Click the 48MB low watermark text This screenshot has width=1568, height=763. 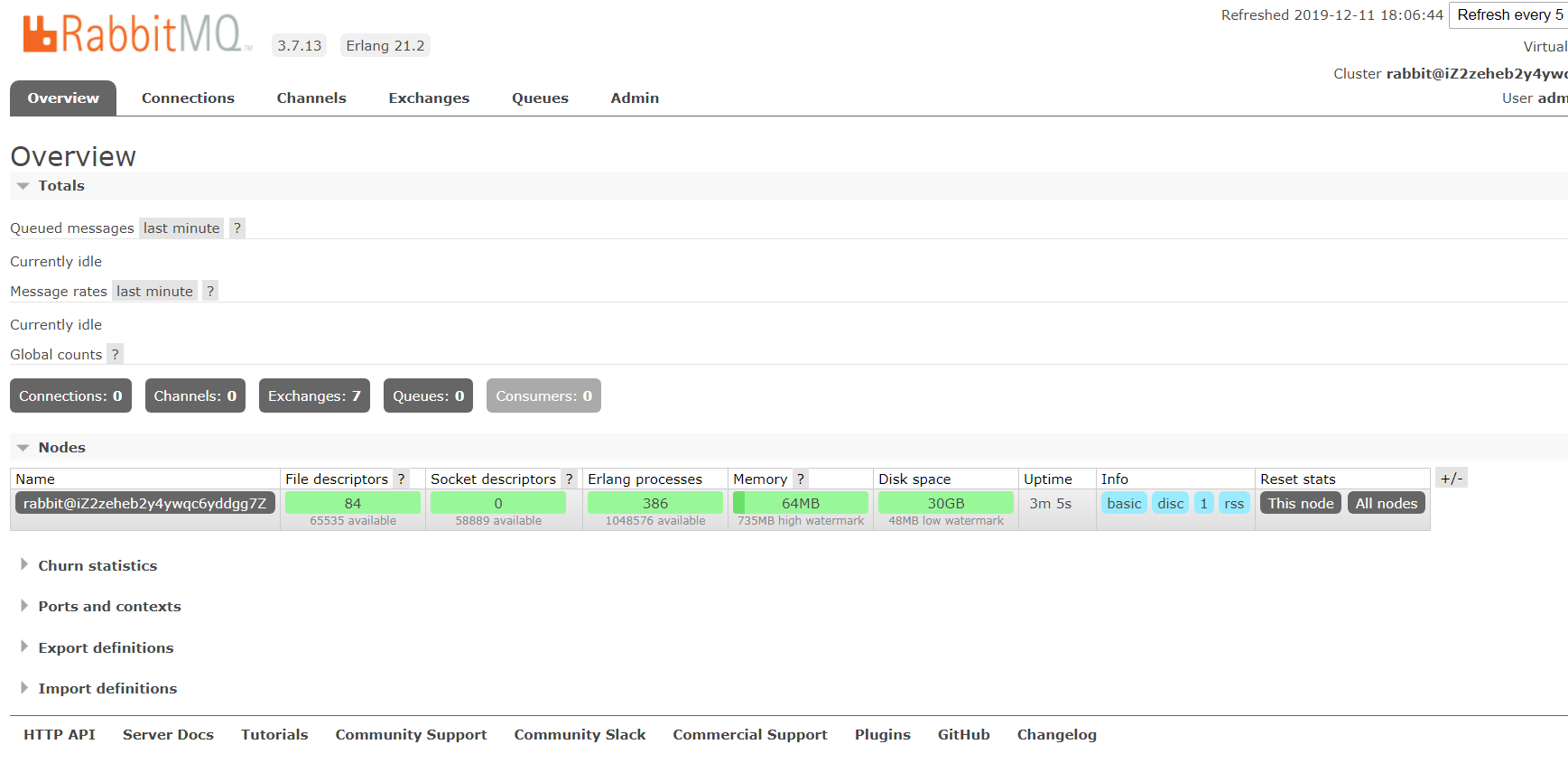pos(946,521)
